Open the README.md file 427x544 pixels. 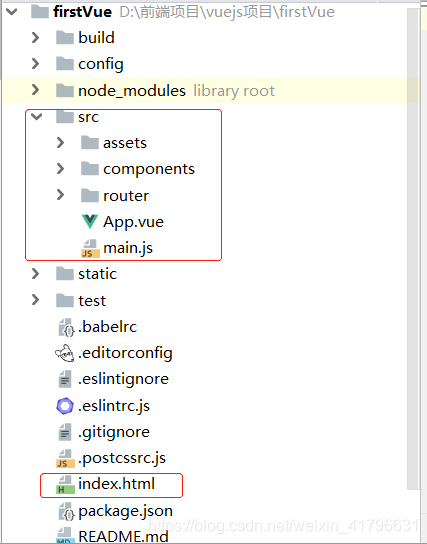click(123, 536)
